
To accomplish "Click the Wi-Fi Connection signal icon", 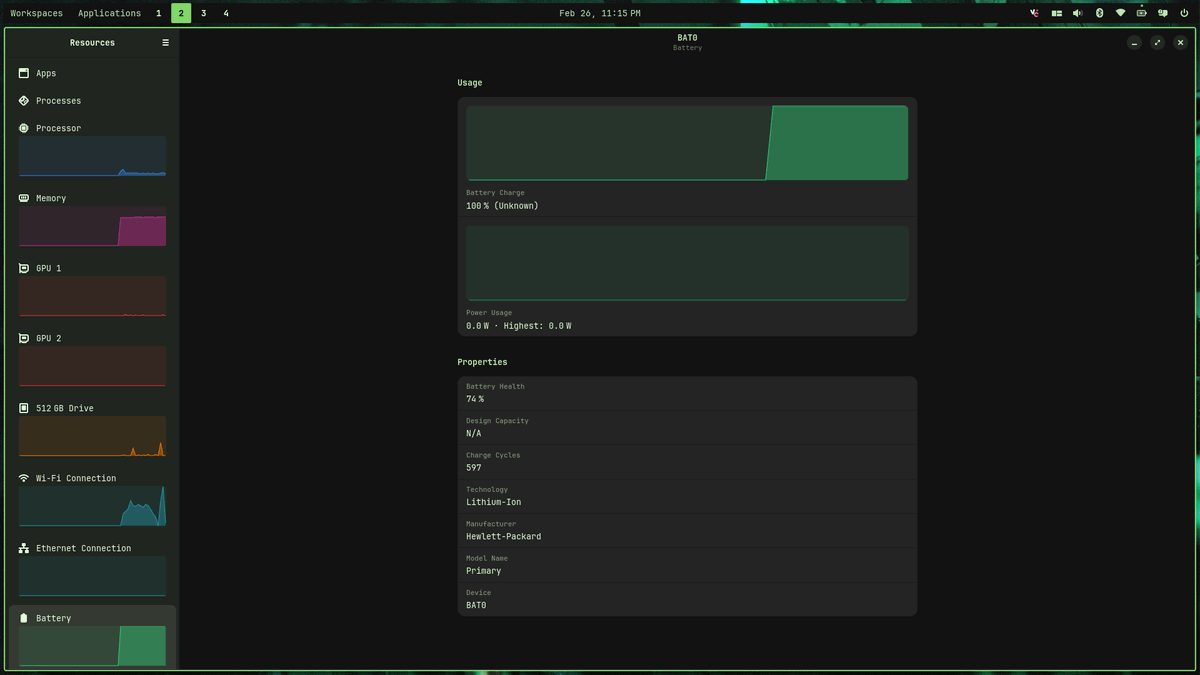I will click(24, 478).
